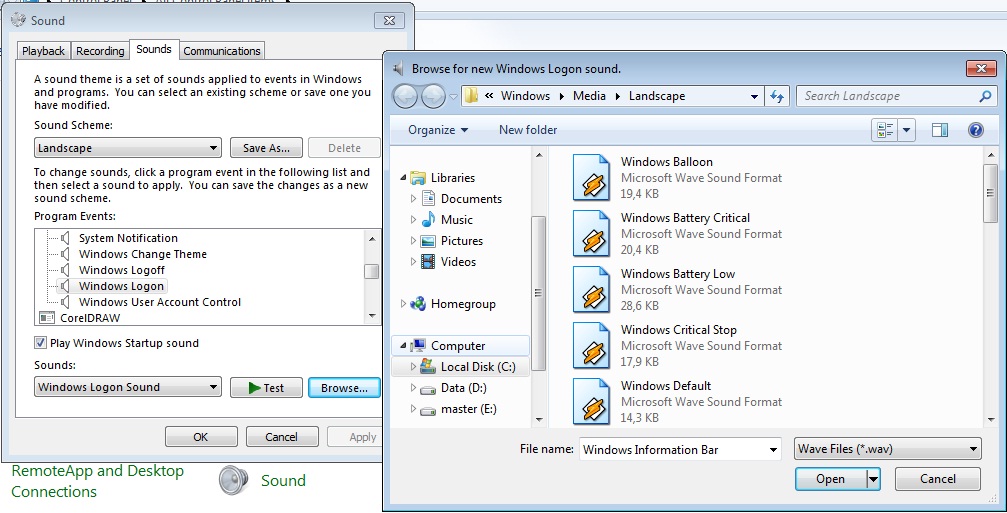Open help with the question mark icon

point(976,130)
